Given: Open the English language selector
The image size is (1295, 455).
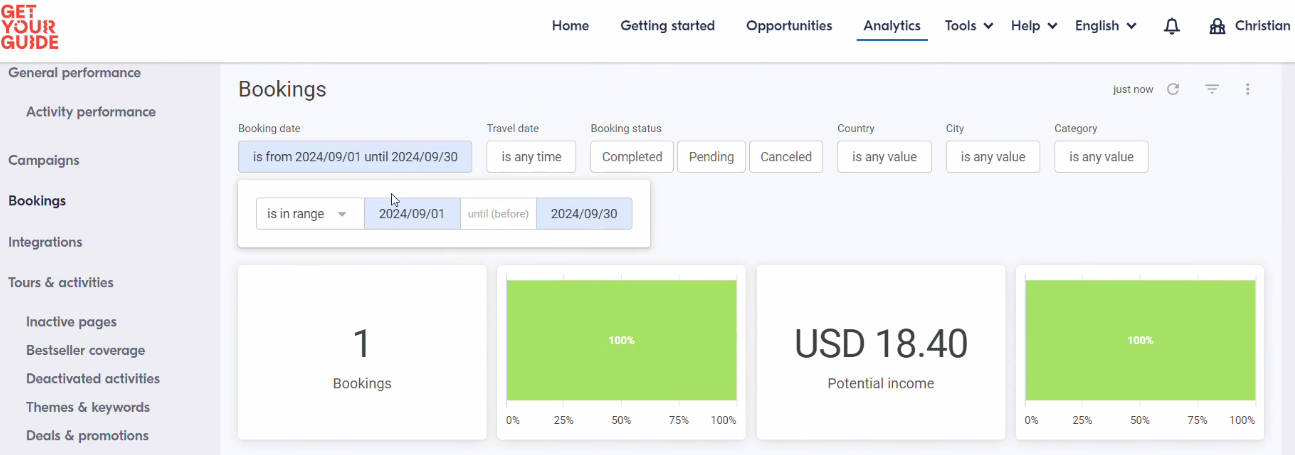Looking at the screenshot, I should 1106,26.
